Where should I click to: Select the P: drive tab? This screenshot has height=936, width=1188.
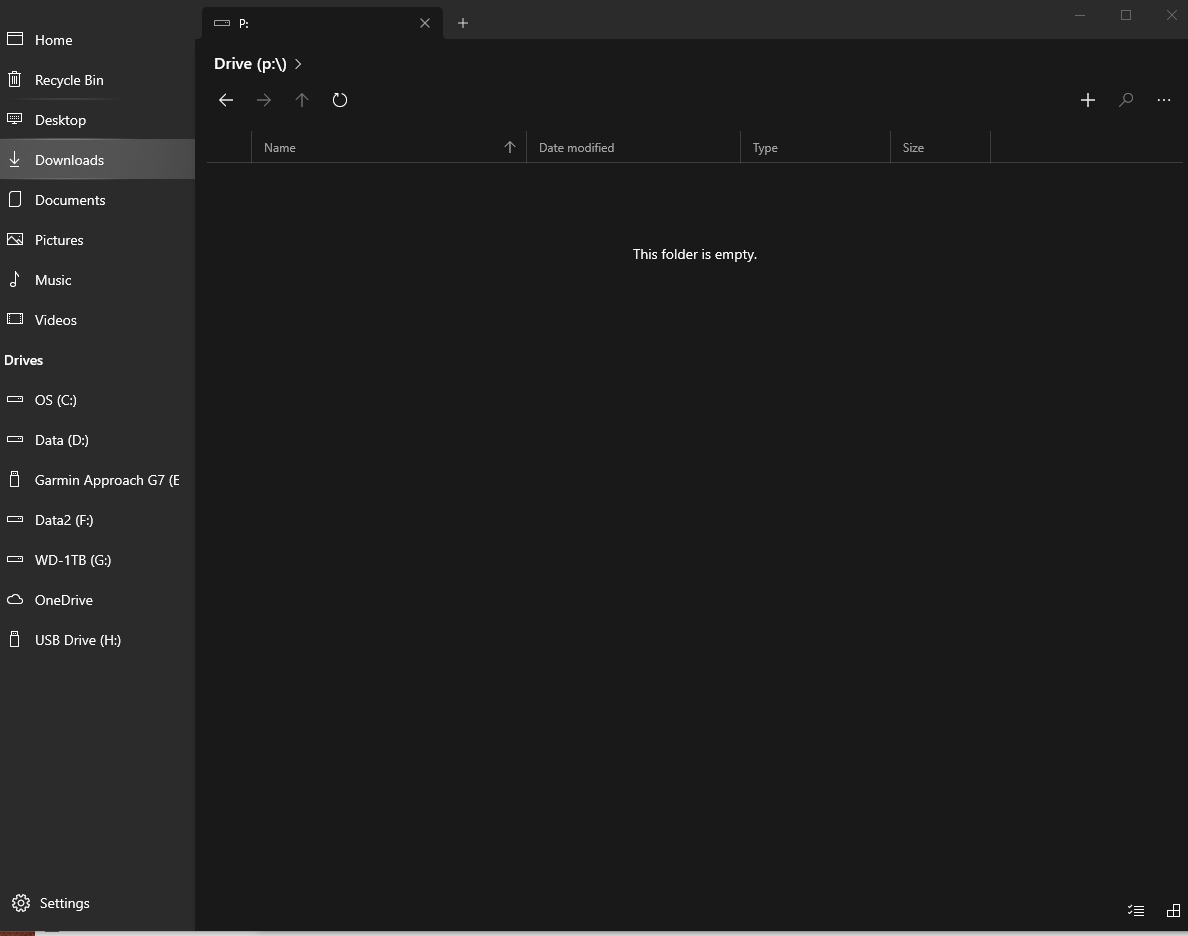pyautogui.click(x=323, y=23)
